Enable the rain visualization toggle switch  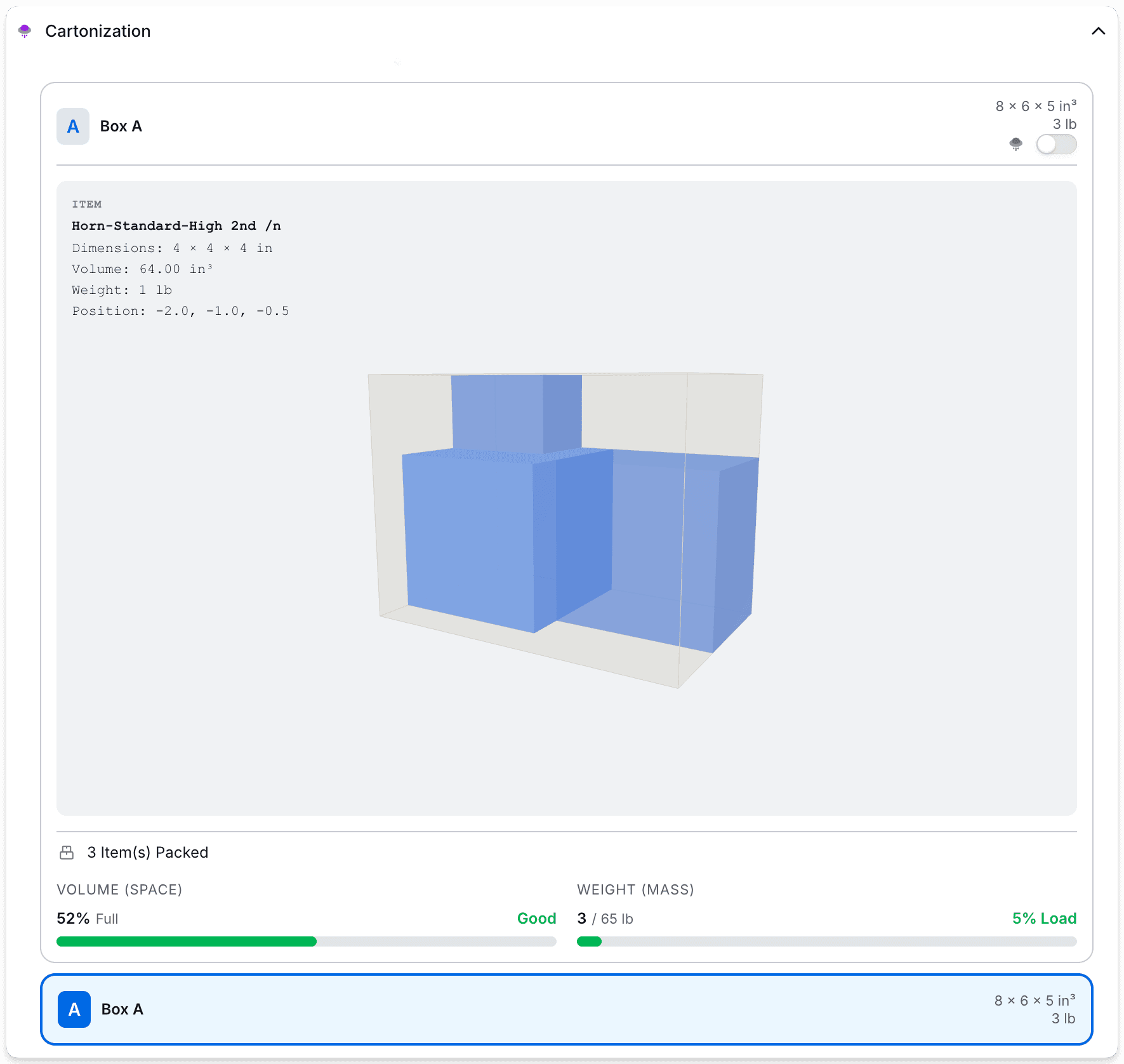(1056, 145)
